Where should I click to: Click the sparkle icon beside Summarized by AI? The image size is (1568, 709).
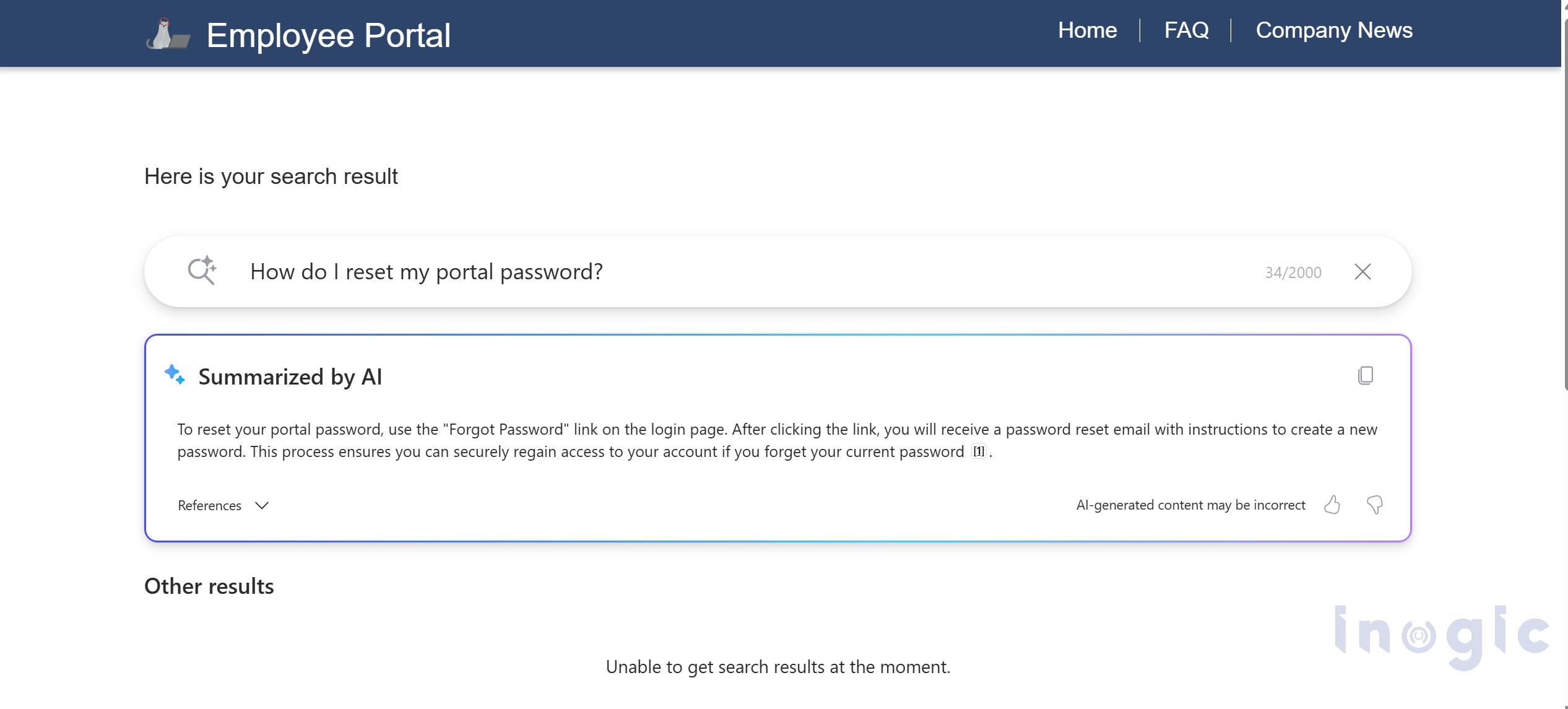(175, 375)
